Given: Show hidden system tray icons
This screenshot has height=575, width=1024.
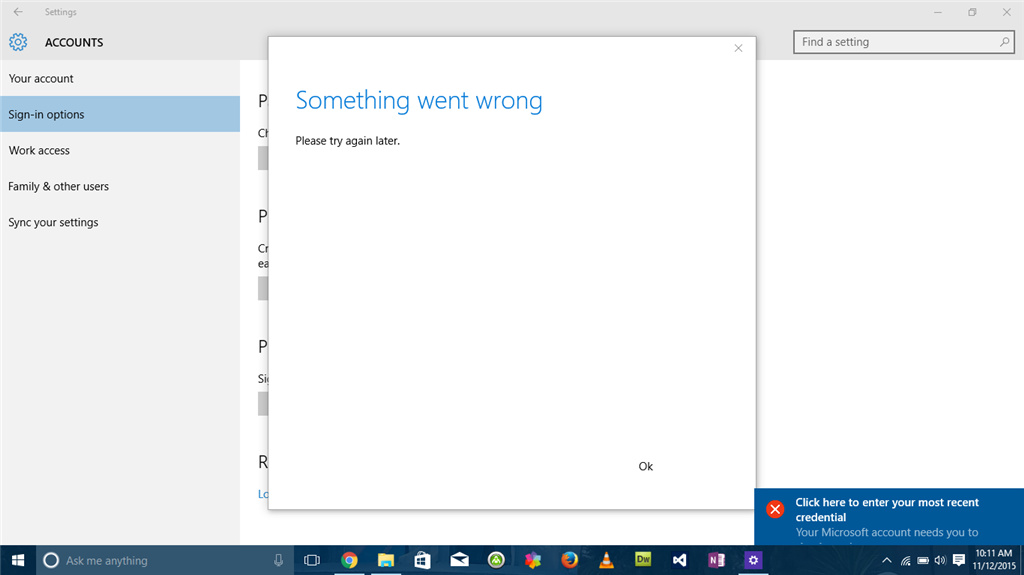Looking at the screenshot, I should (886, 561).
